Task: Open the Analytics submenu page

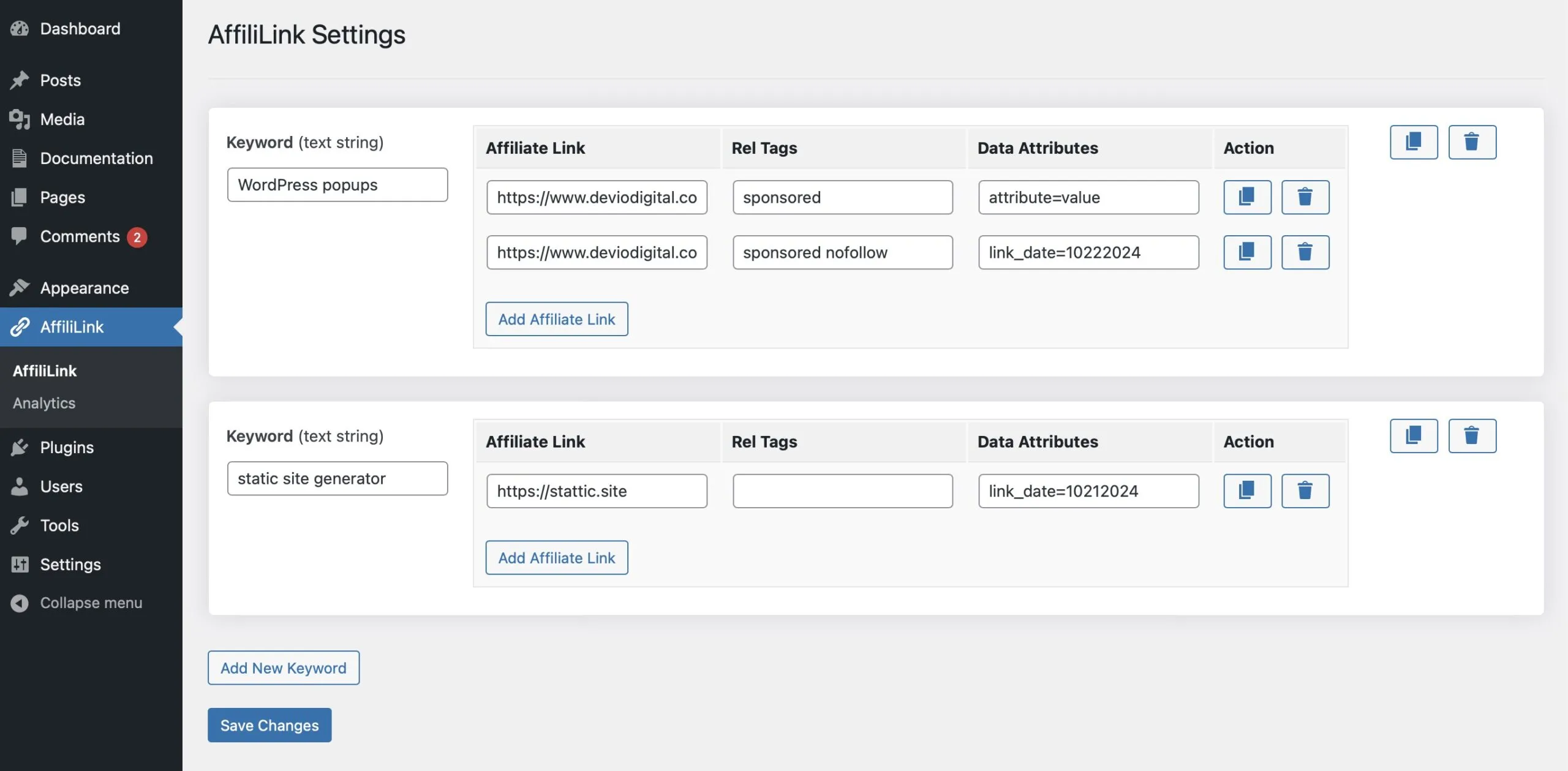Action: [x=44, y=403]
